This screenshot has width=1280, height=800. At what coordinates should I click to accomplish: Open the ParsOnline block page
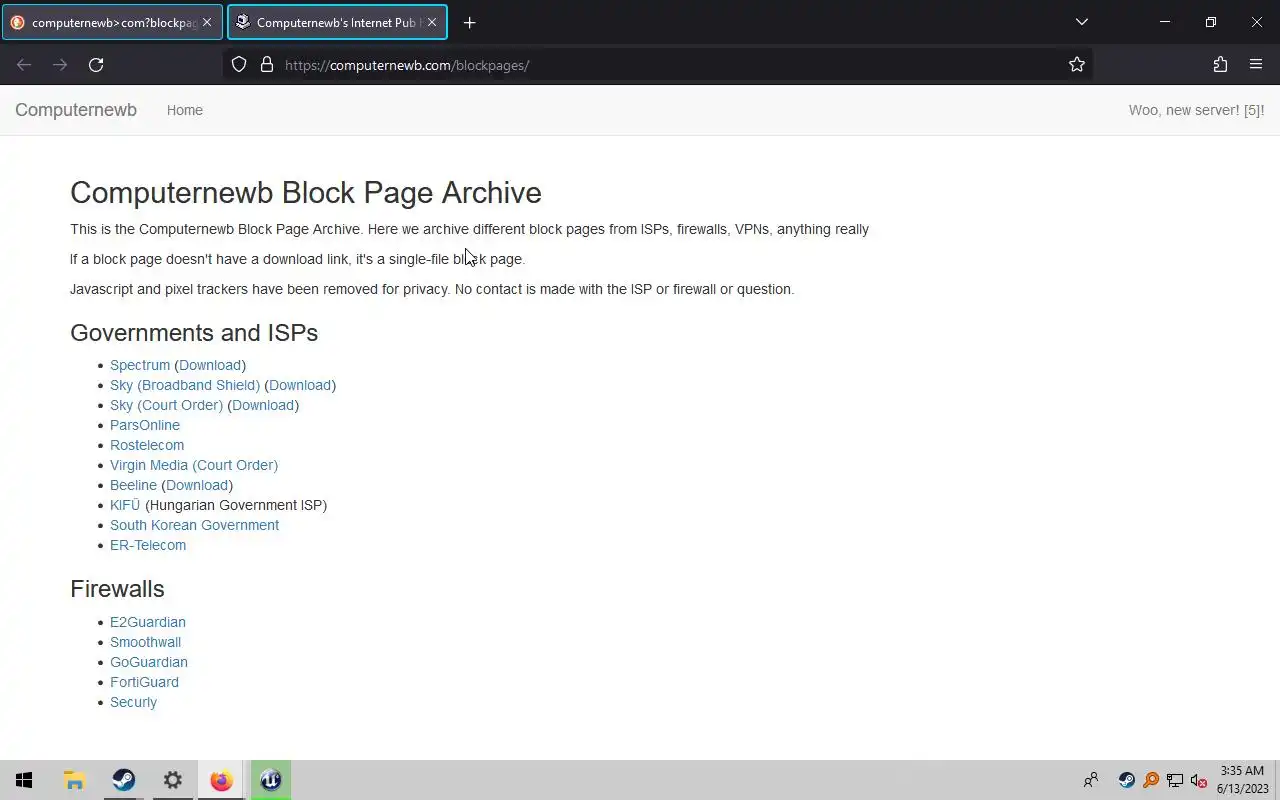point(145,425)
